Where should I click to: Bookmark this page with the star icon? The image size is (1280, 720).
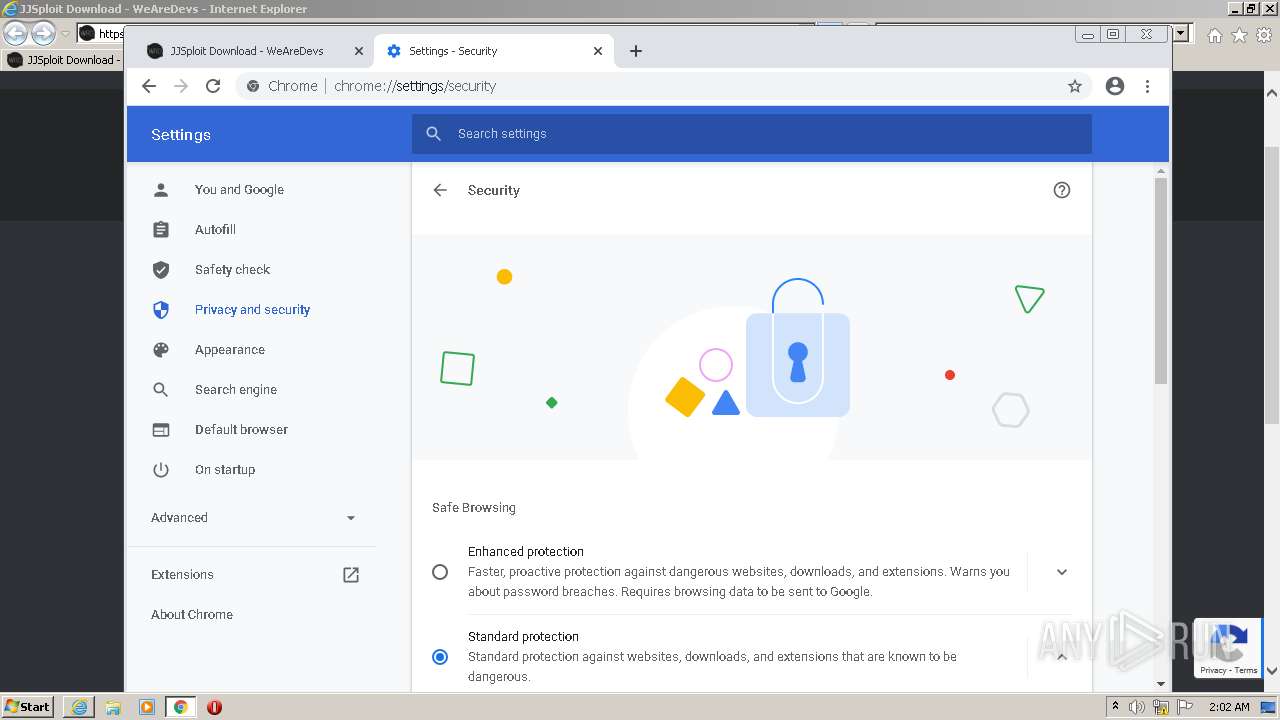click(1075, 86)
